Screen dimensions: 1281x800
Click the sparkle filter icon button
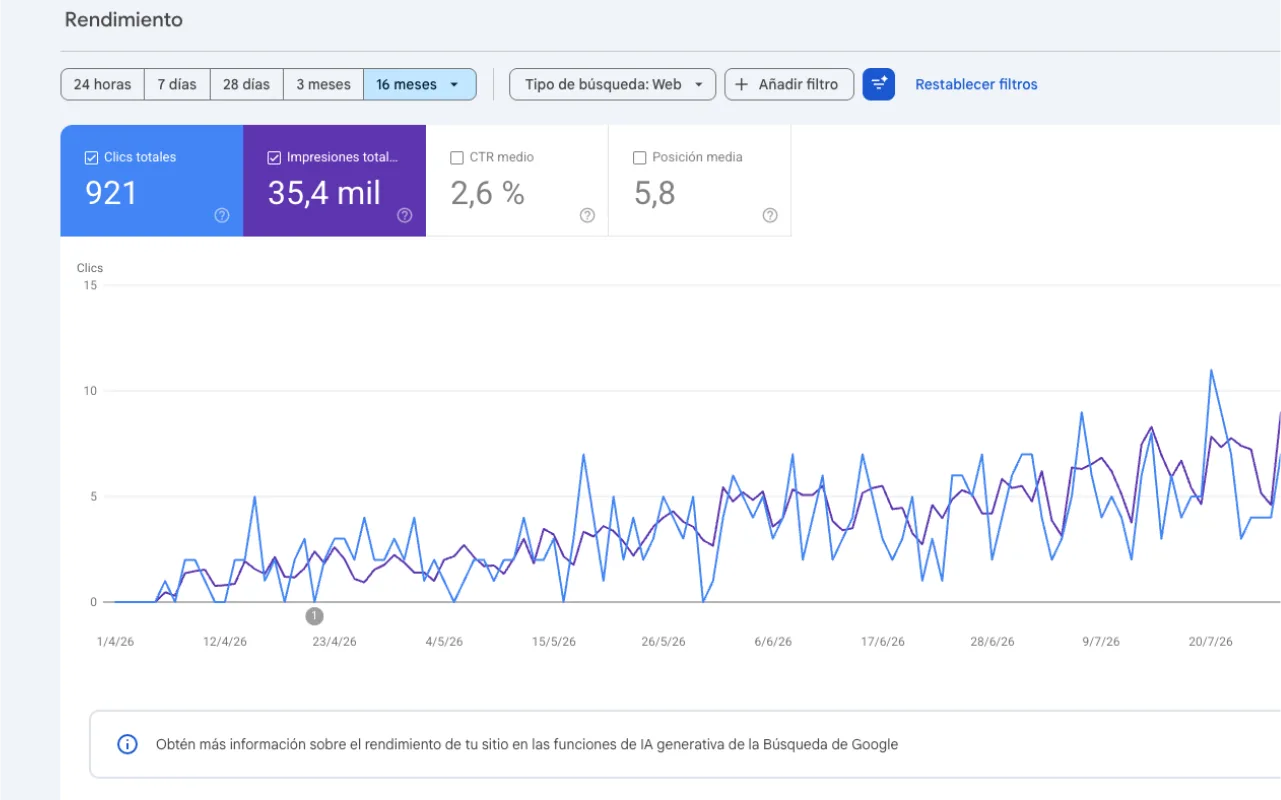[x=878, y=84]
